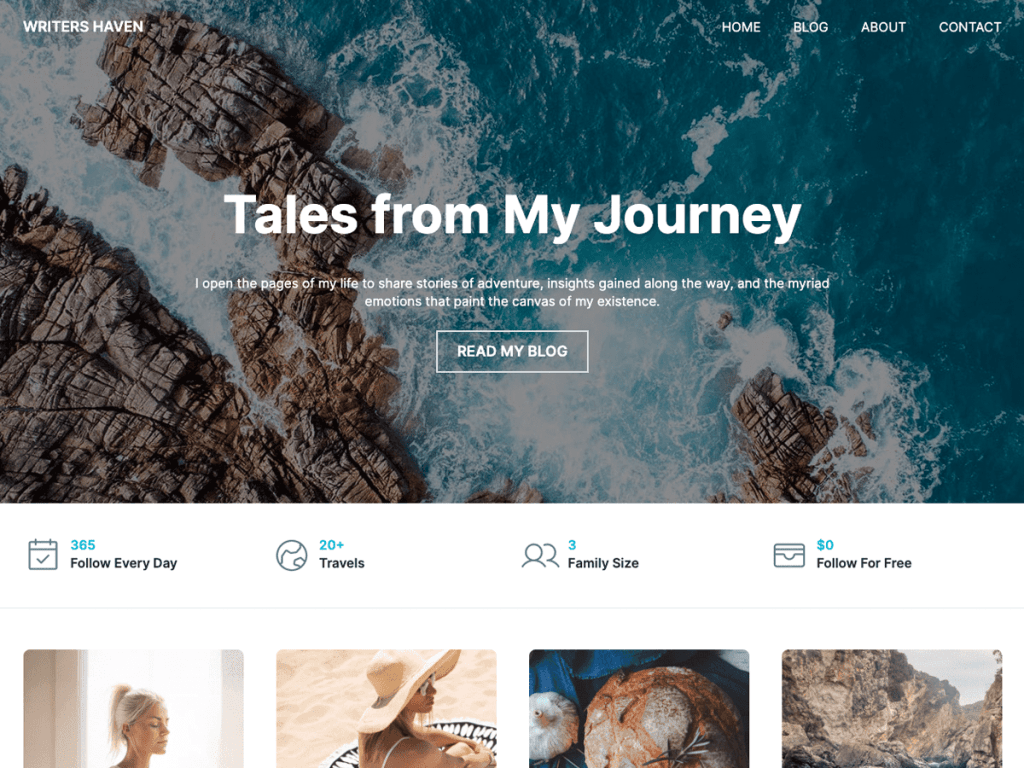Click the $0 statistic number

coord(825,545)
